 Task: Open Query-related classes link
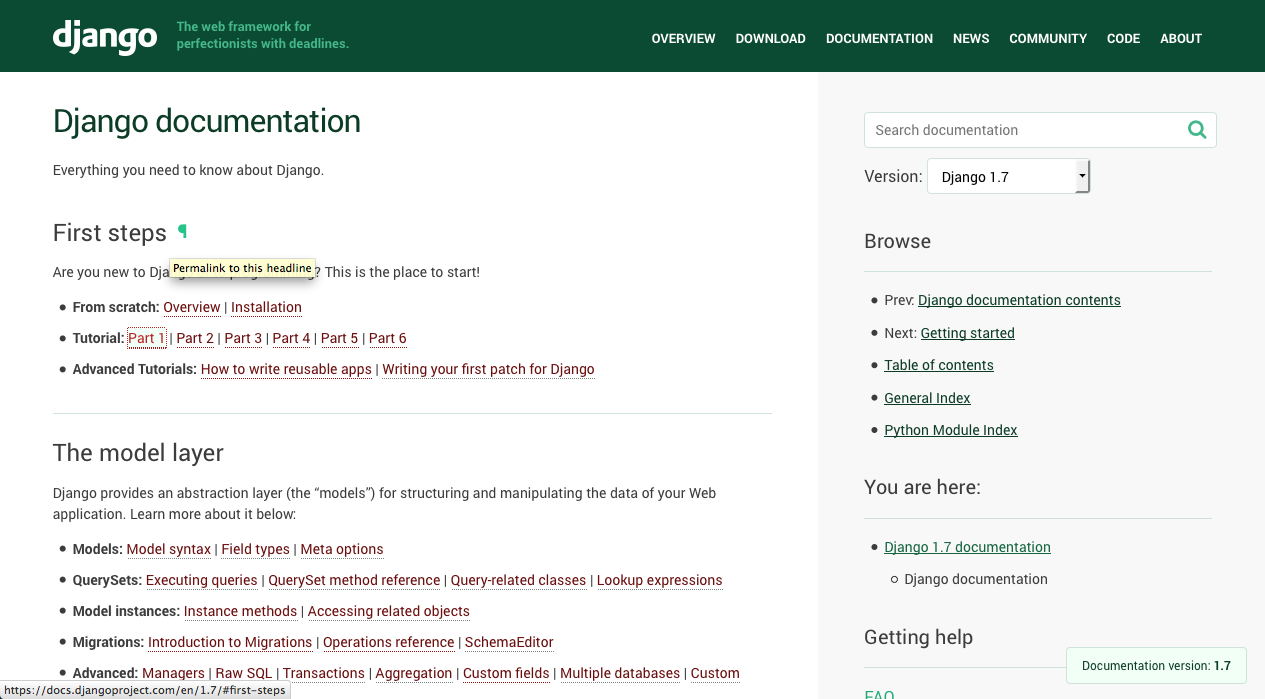(x=518, y=580)
